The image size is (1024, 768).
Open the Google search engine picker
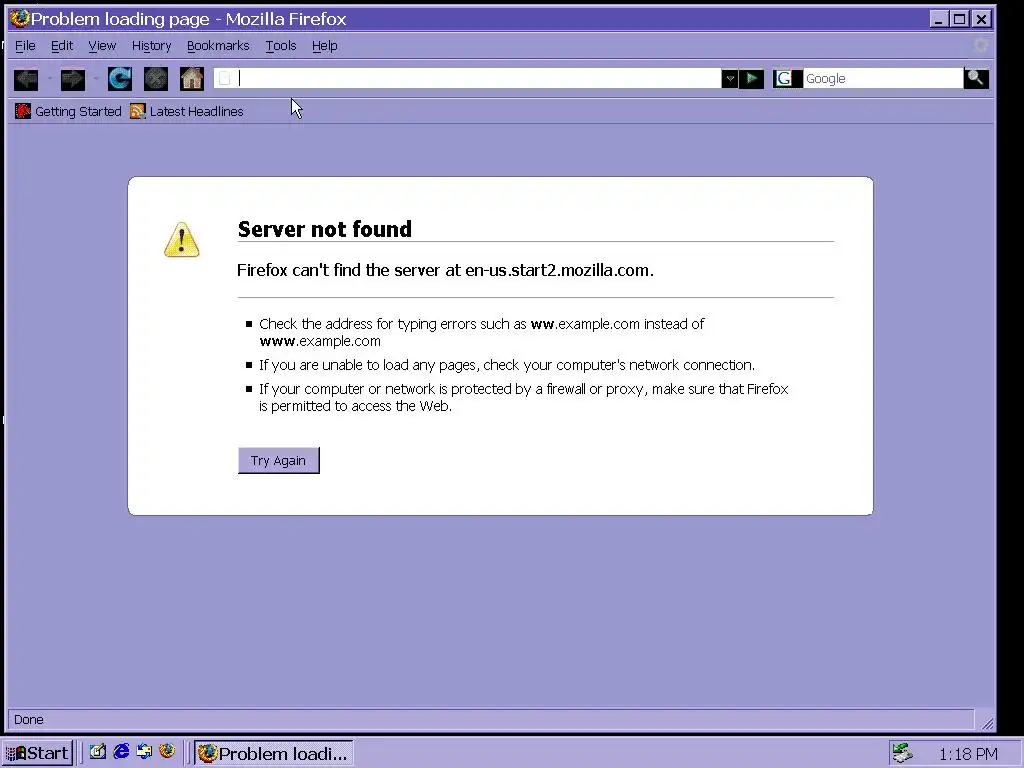(x=787, y=79)
